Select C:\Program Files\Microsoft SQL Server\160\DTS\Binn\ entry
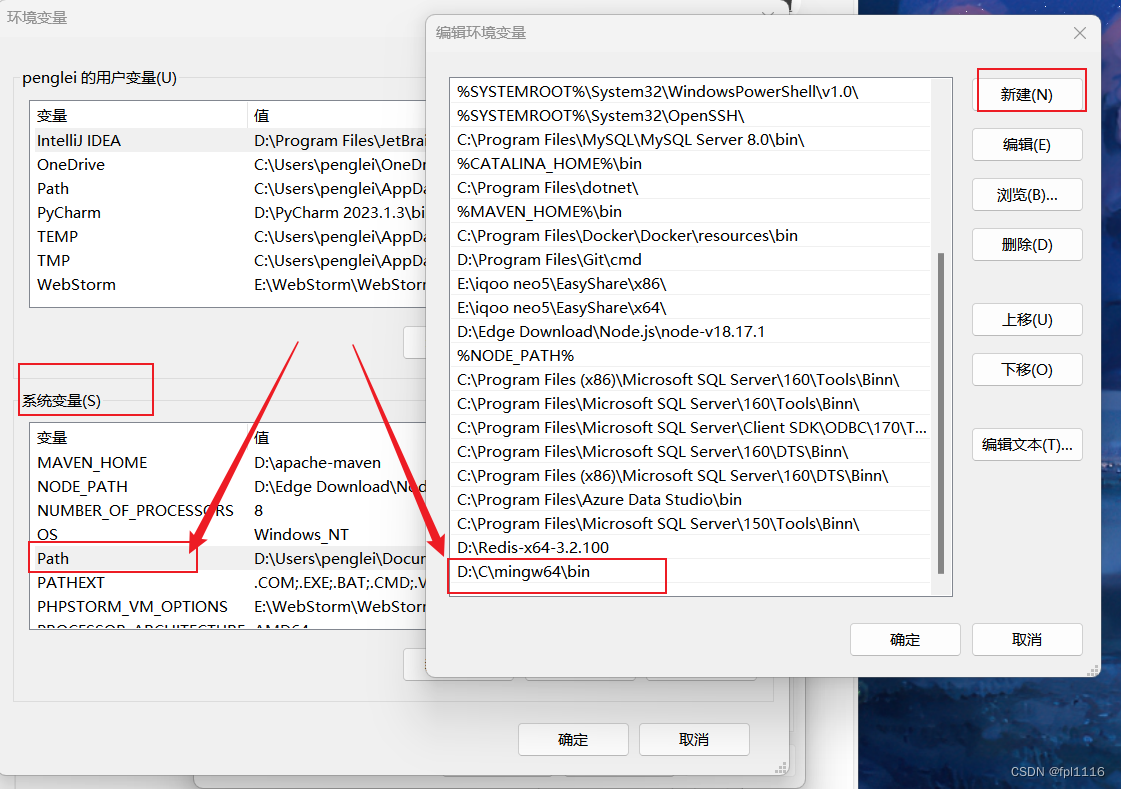1121x789 pixels. point(691,452)
